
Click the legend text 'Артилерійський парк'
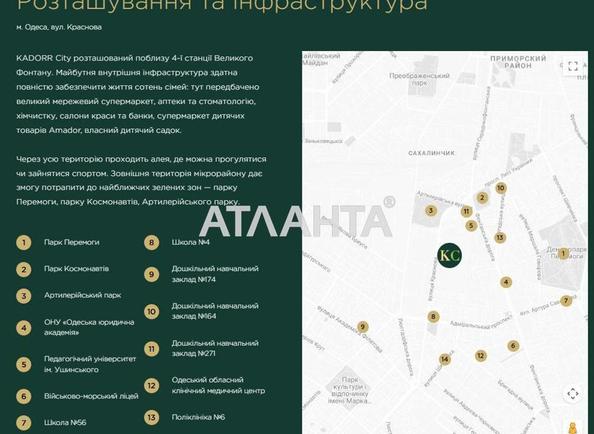pos(83,295)
